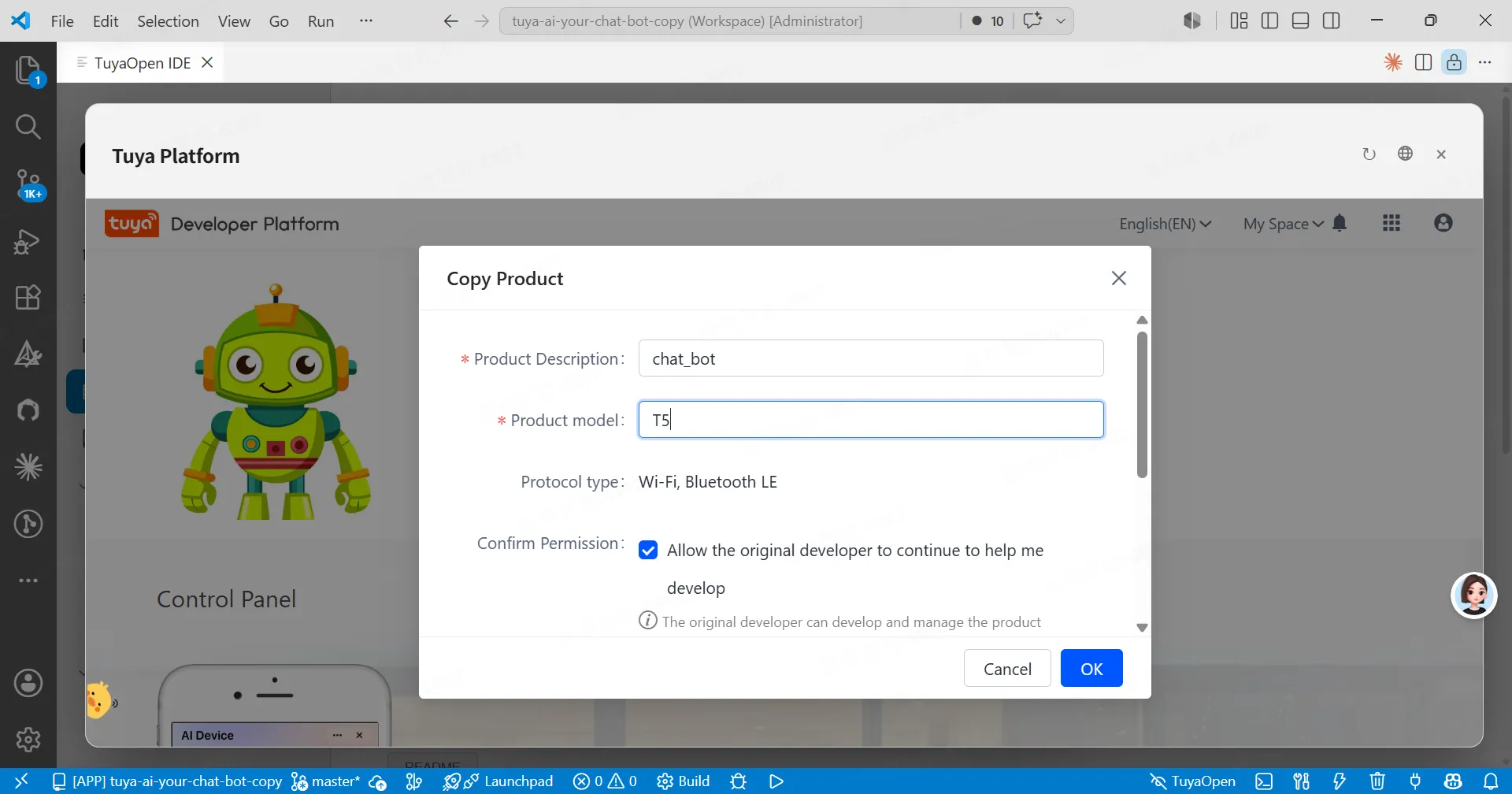Click the orange starburst icon in editor toolbar
The height and width of the screenshot is (794, 1512).
tap(1393, 62)
